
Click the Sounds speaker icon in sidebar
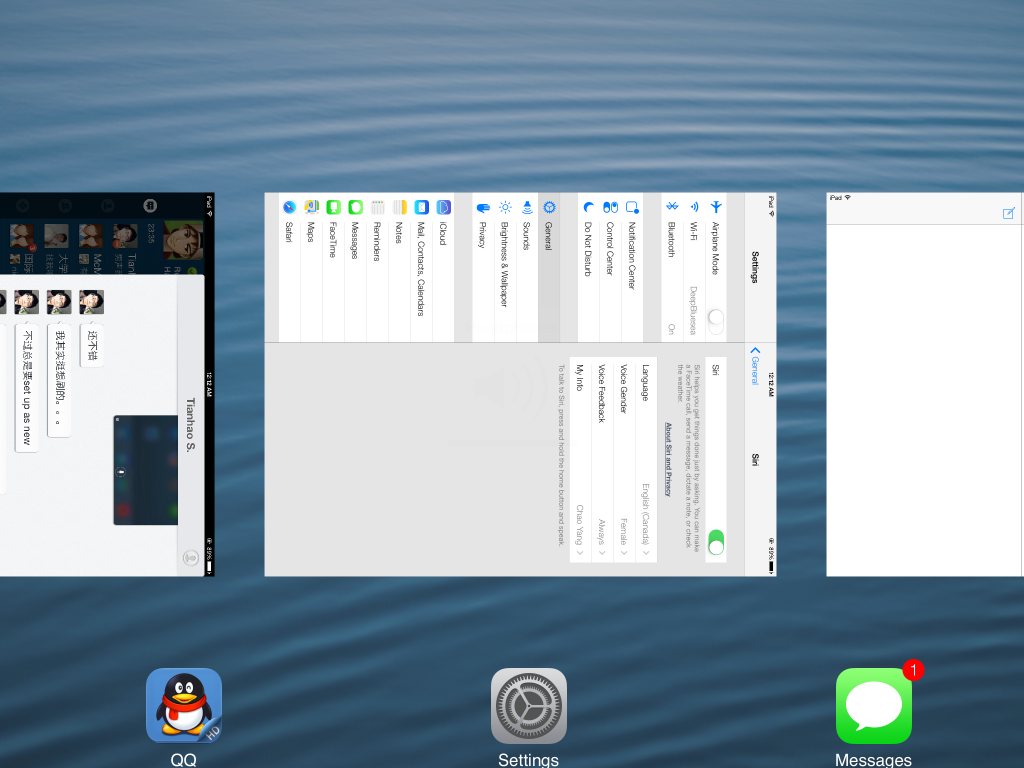tap(527, 207)
